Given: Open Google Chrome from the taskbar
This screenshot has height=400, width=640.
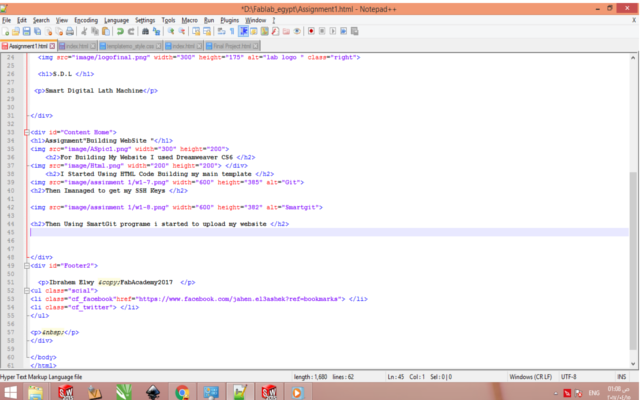Looking at the screenshot, I should click(182, 392).
